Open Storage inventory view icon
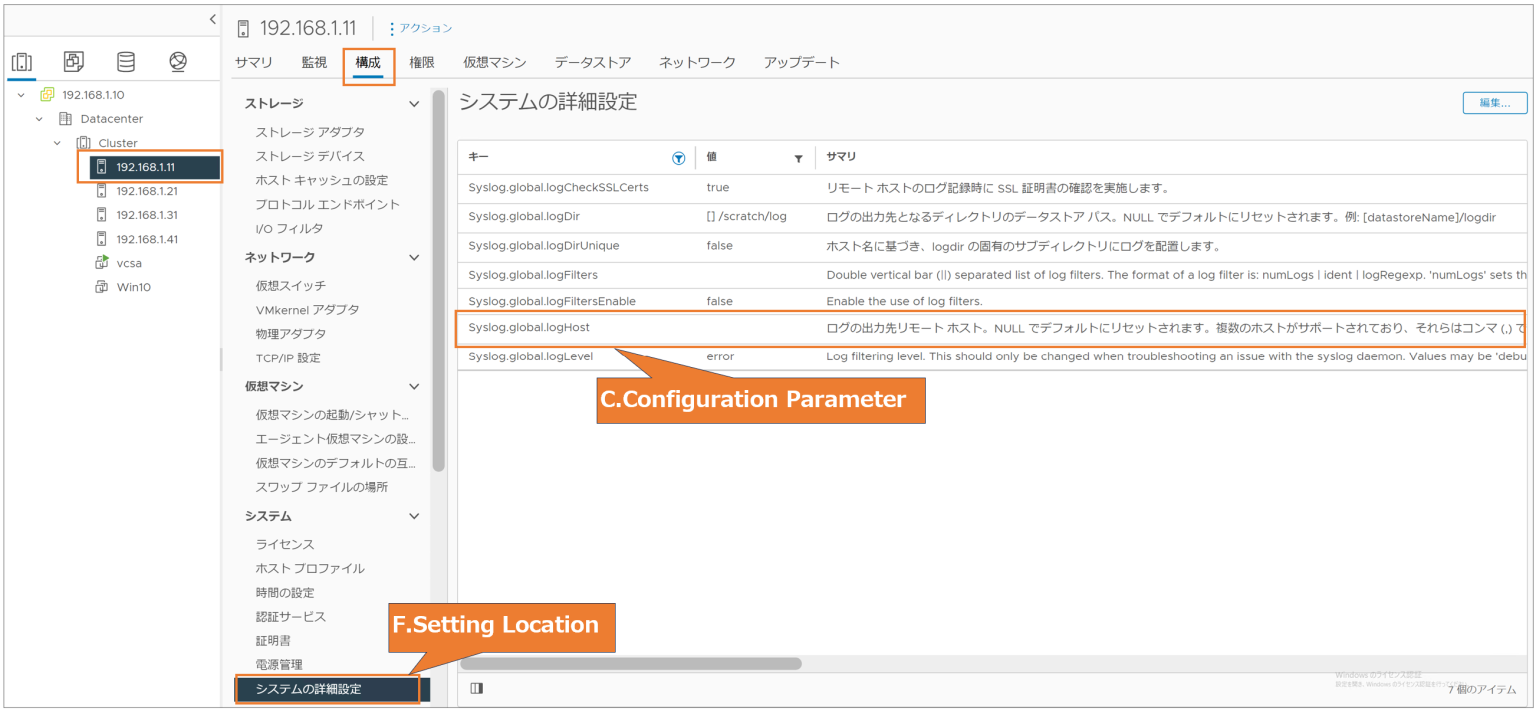This screenshot has height=711, width=1536. (x=126, y=62)
